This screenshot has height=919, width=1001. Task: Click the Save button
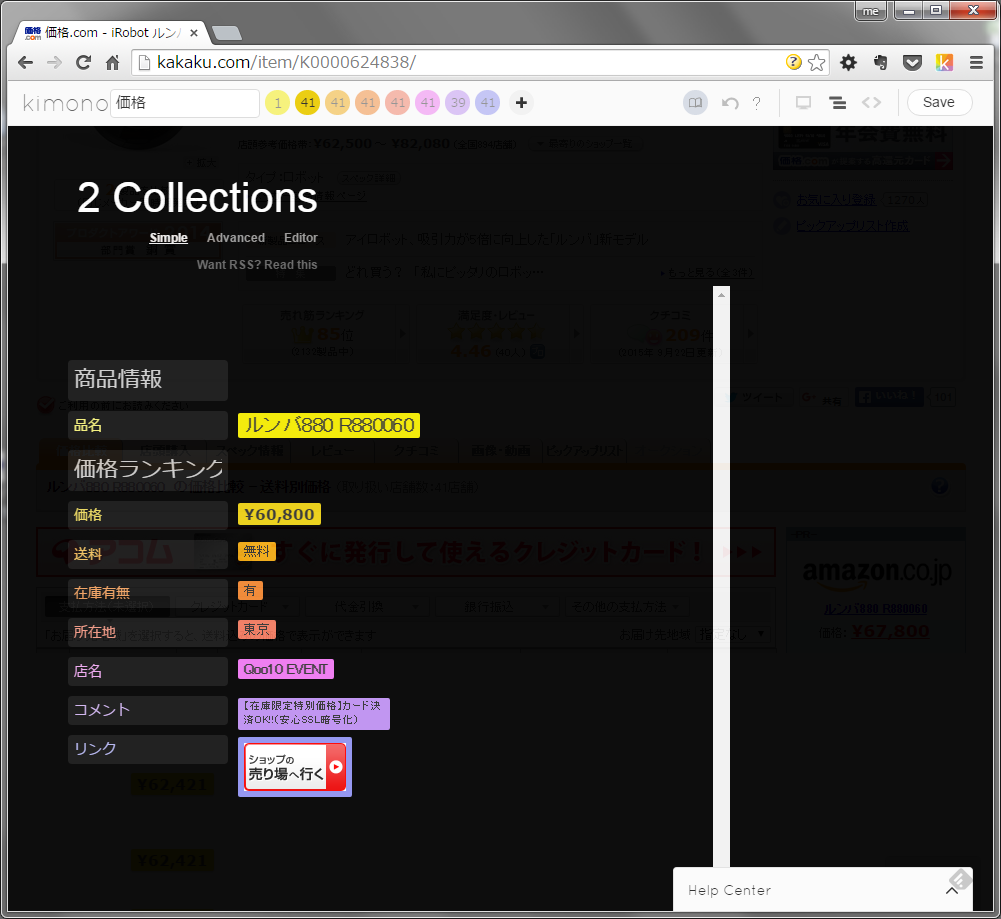(x=938, y=103)
